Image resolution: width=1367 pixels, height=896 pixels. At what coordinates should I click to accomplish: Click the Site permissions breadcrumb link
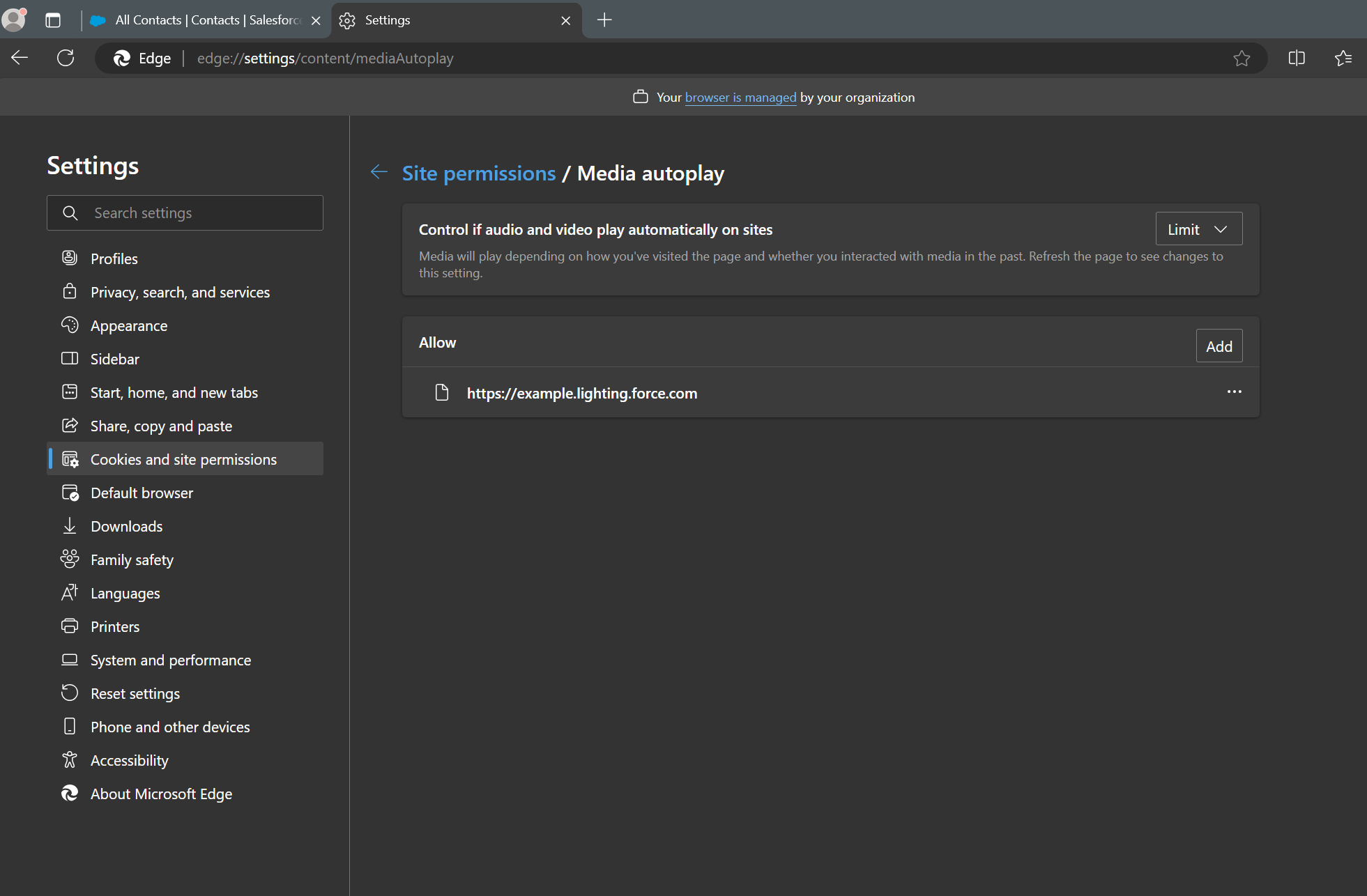tap(479, 173)
